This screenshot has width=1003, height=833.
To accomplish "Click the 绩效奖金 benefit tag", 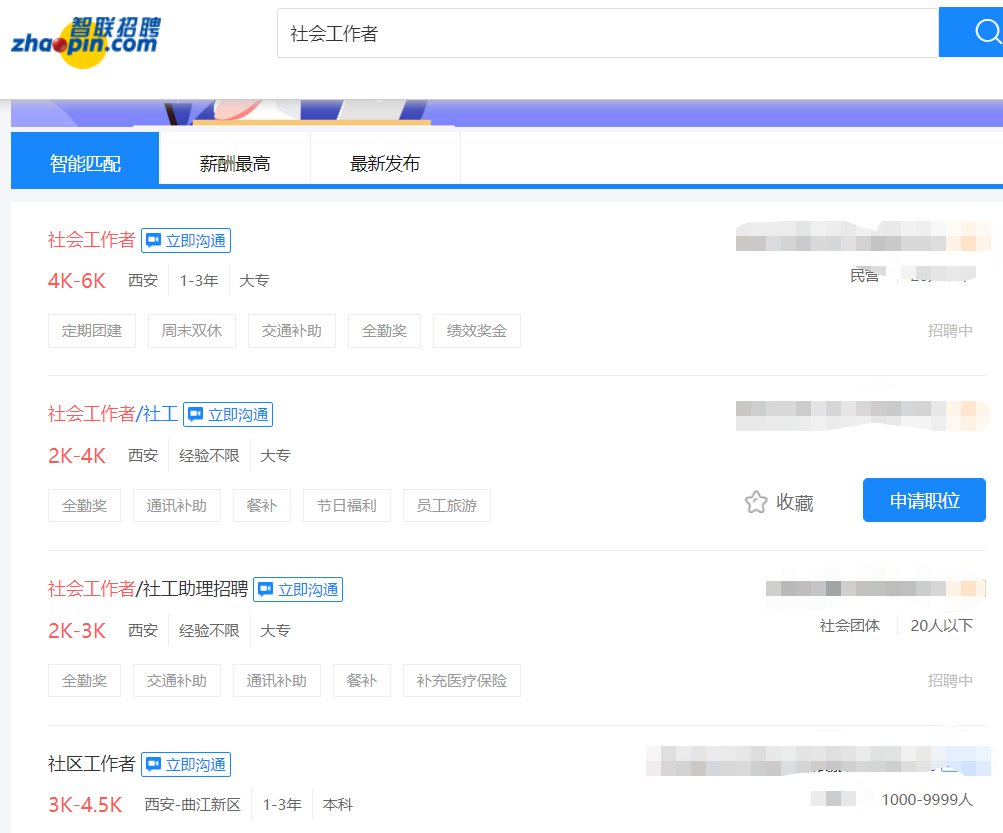I will [476, 331].
